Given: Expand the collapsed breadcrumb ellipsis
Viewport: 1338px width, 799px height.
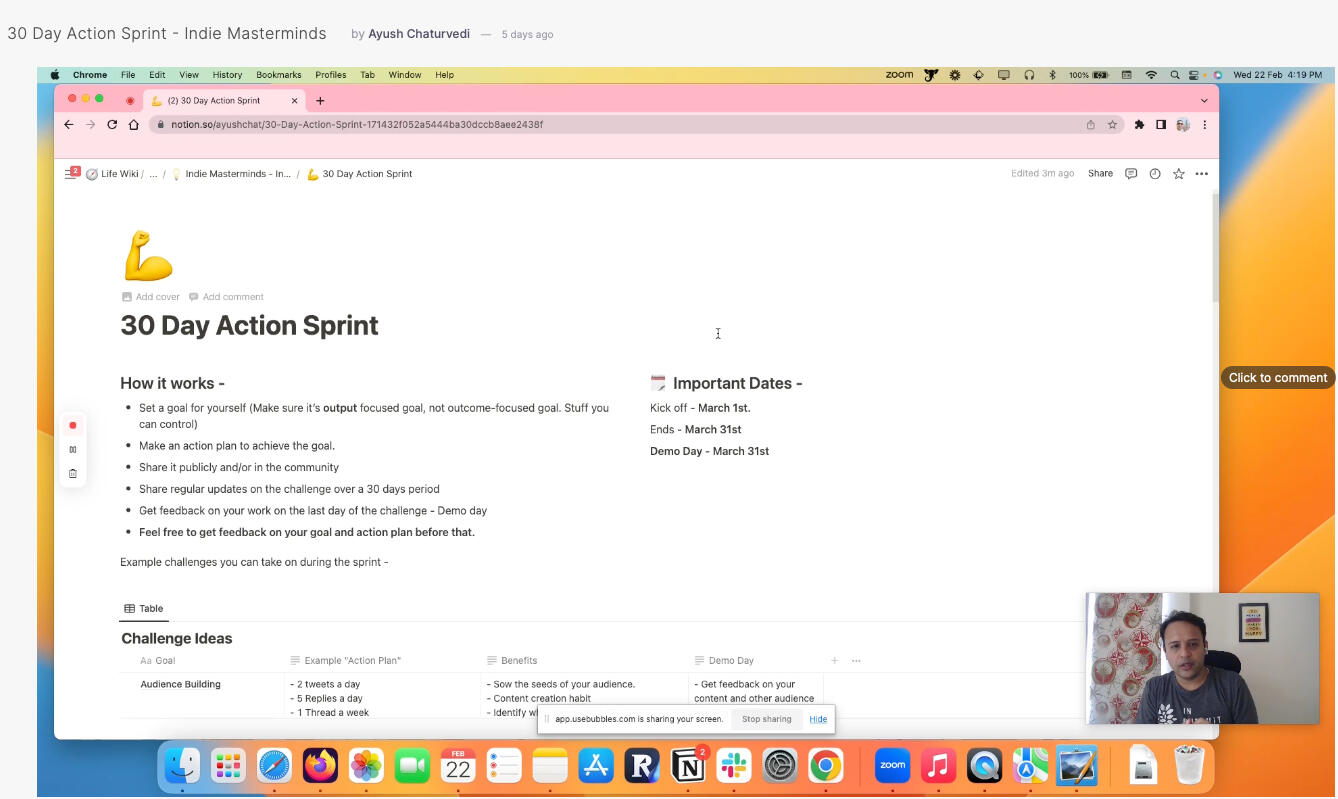Looking at the screenshot, I should [153, 174].
